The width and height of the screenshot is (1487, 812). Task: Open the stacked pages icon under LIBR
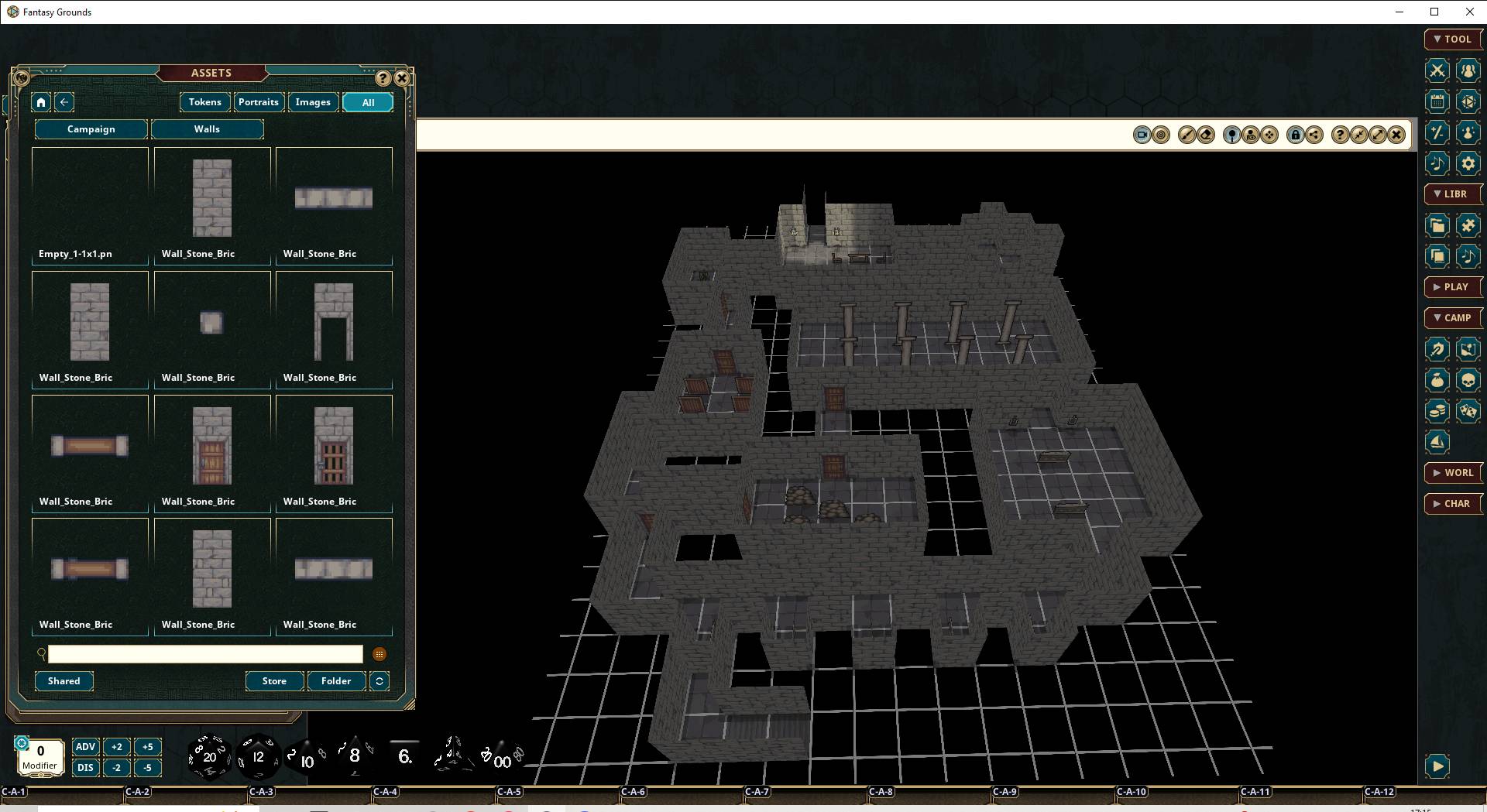pyautogui.click(x=1437, y=256)
